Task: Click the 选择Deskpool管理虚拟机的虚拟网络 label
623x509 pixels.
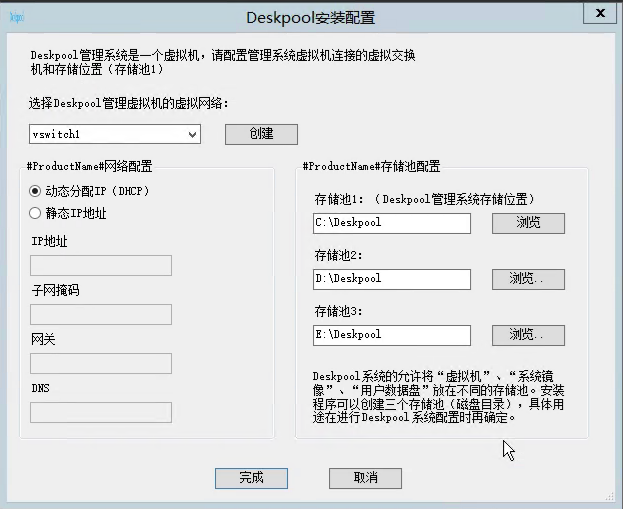Action: point(129,104)
